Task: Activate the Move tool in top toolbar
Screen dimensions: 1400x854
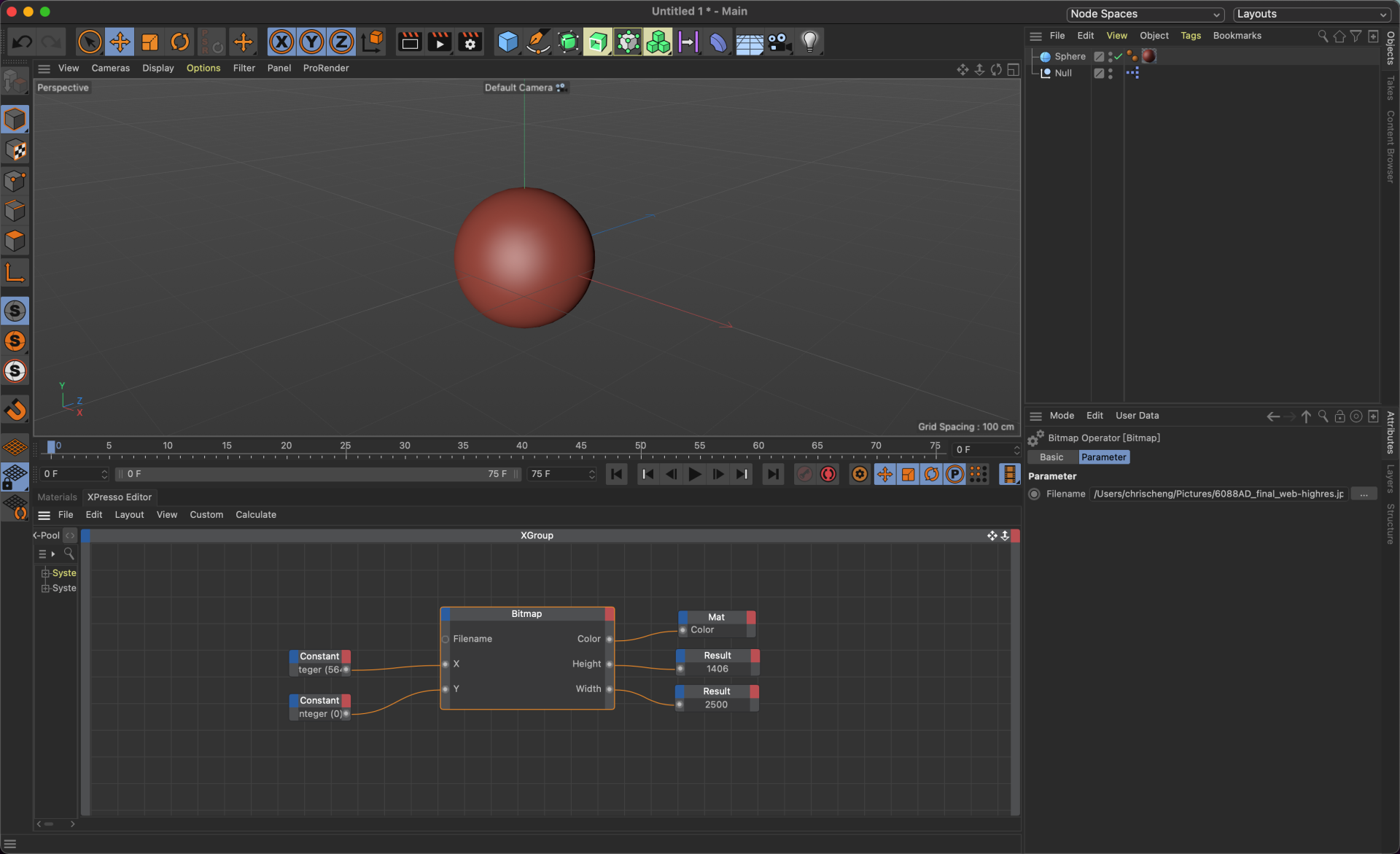Action: point(120,42)
